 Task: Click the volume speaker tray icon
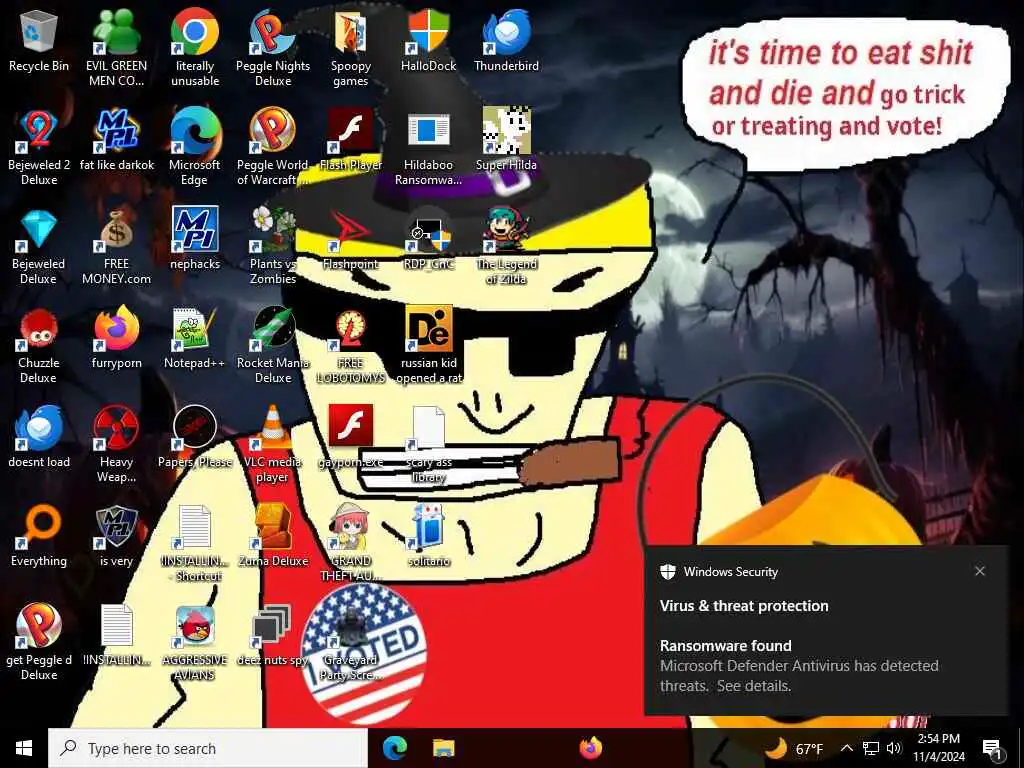[894, 748]
